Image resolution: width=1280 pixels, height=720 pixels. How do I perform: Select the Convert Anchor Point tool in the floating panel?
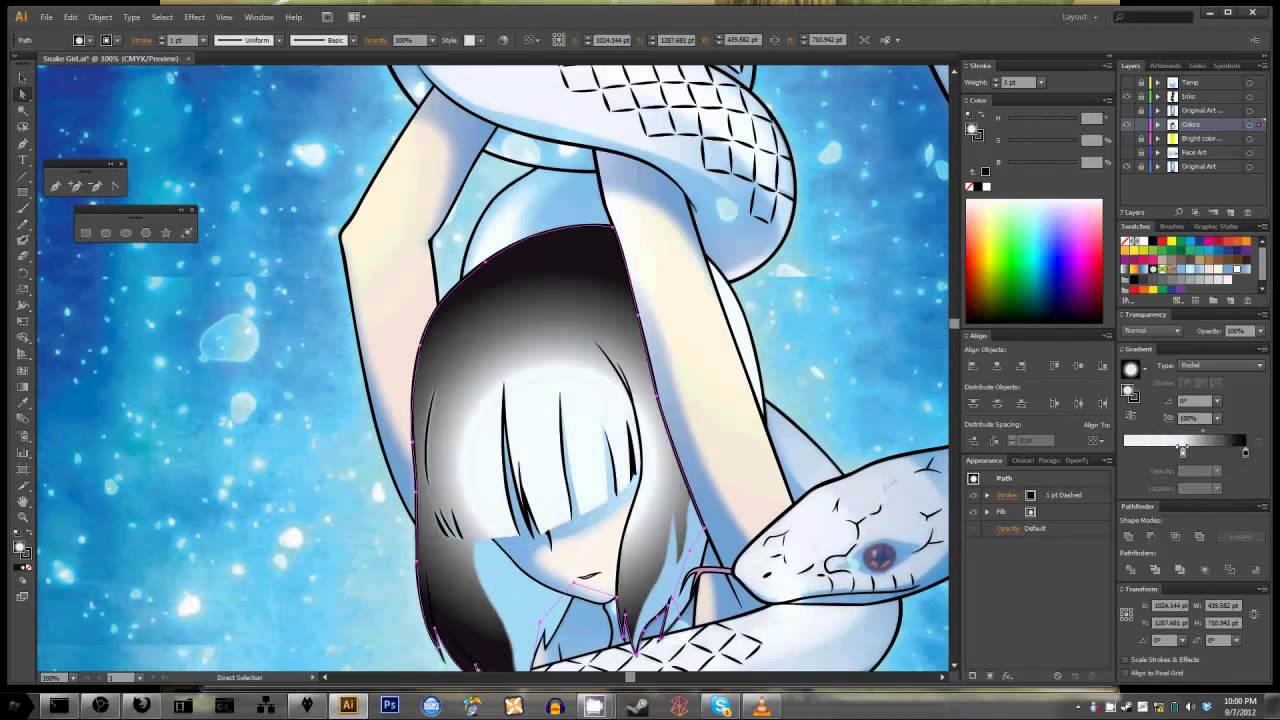(x=115, y=186)
